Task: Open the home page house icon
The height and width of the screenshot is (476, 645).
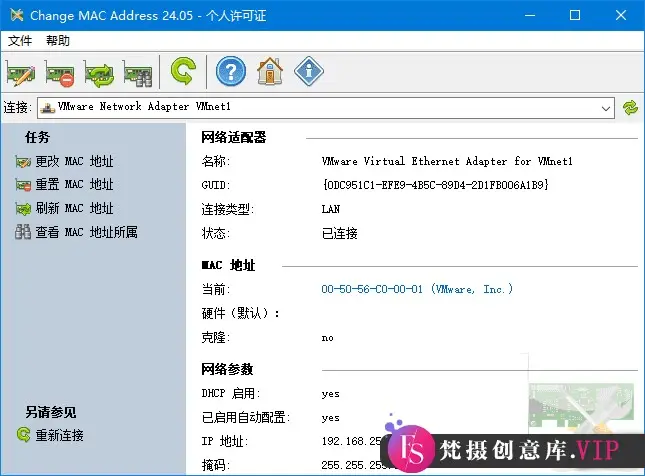Action: click(270, 72)
